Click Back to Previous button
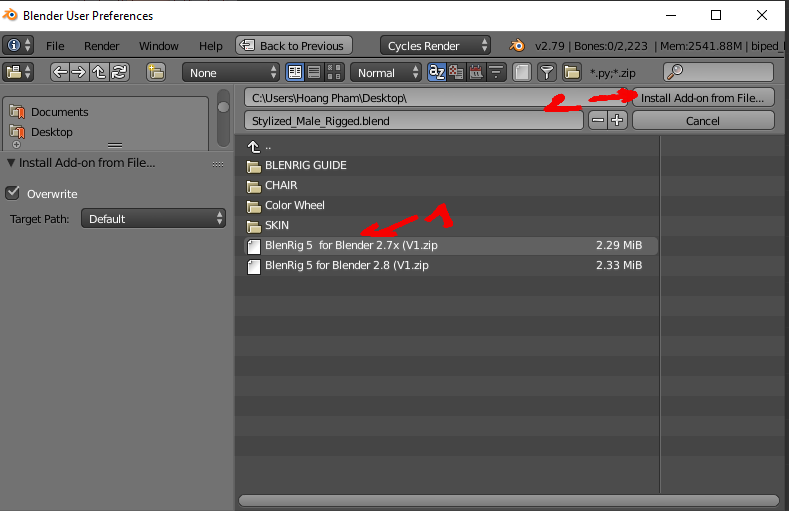This screenshot has height=511, width=789. coord(294,46)
